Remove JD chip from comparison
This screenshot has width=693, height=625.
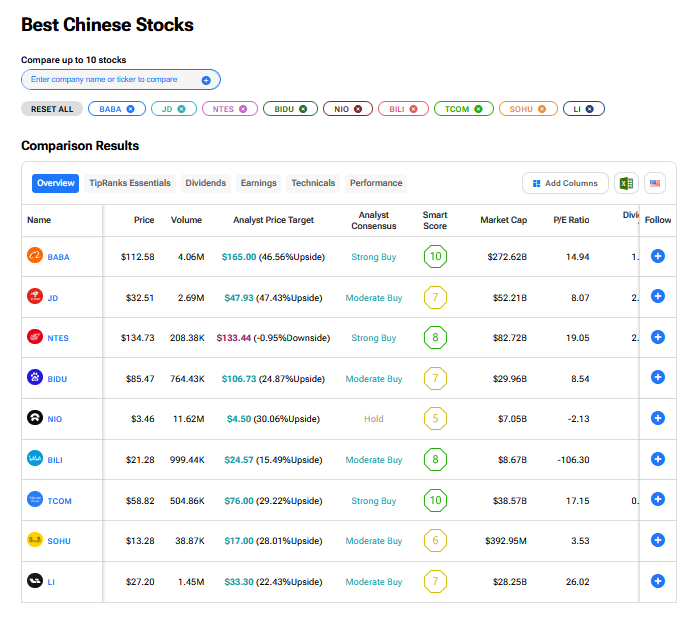coord(181,109)
